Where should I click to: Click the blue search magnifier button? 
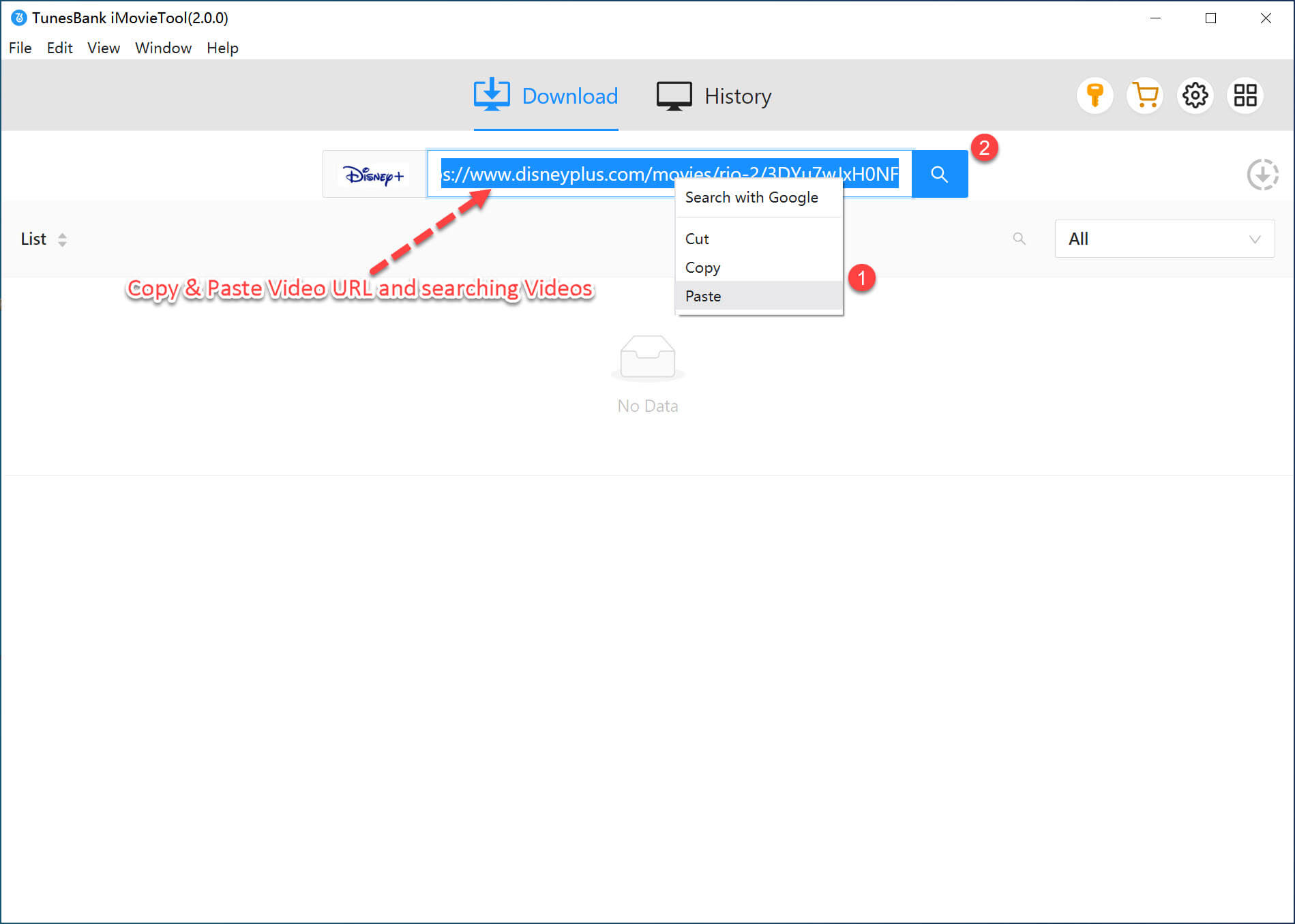tap(939, 175)
